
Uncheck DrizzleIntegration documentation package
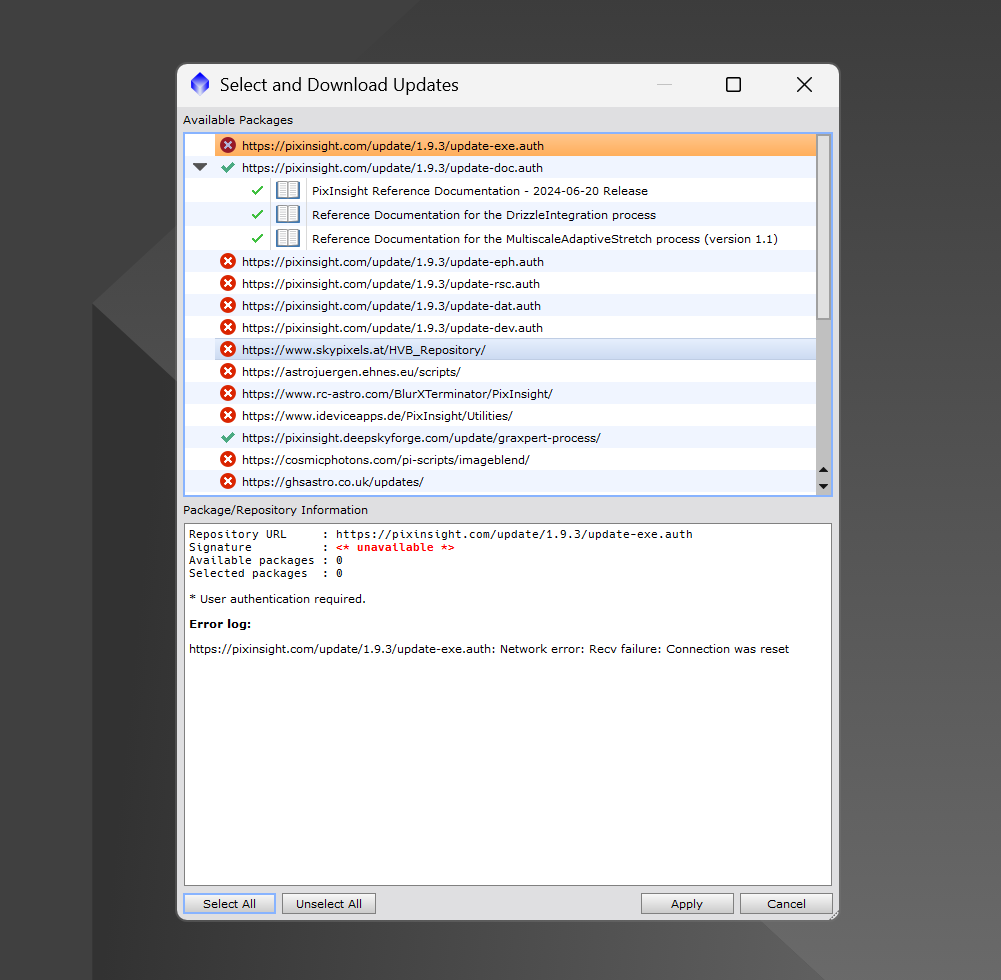pos(257,215)
